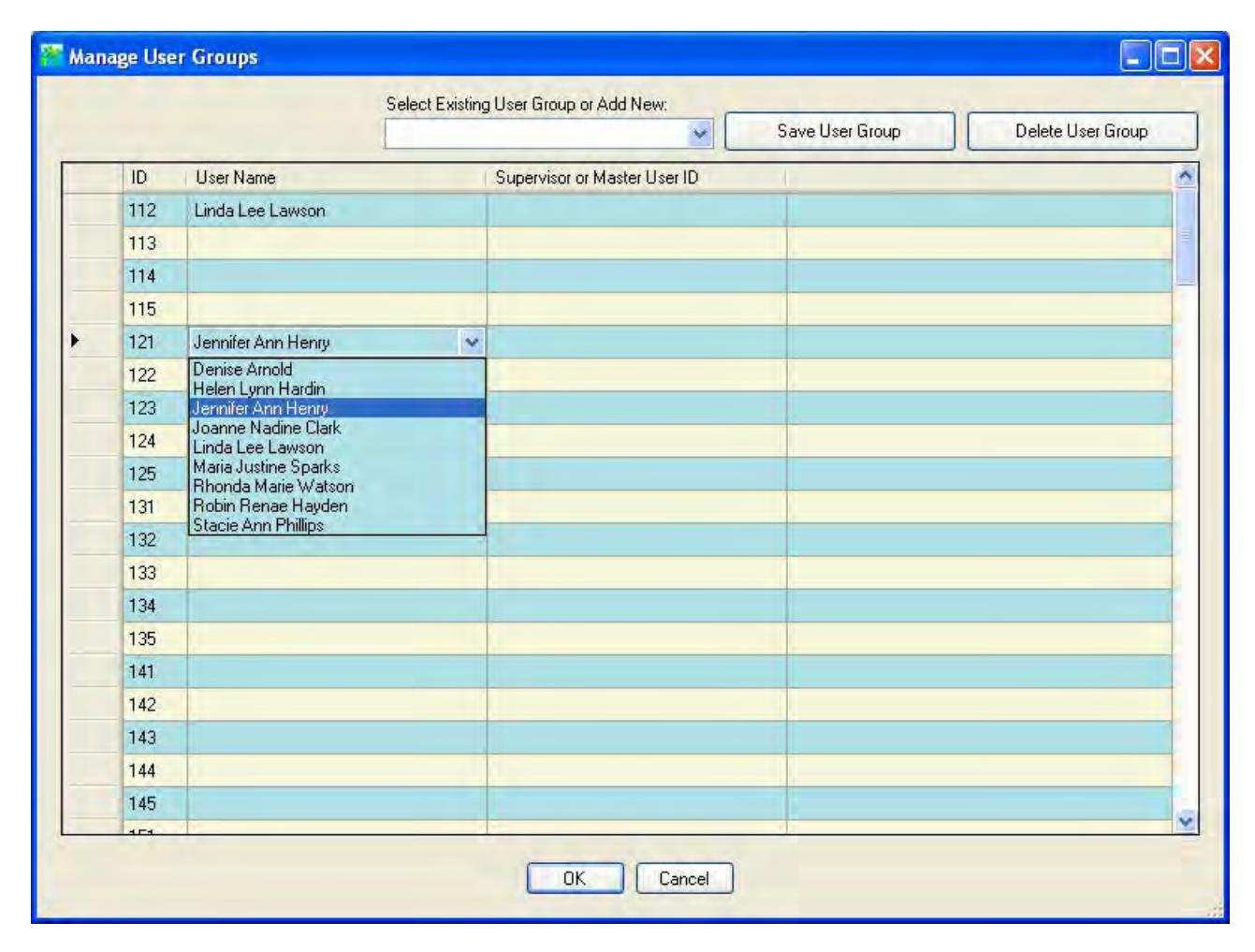This screenshot has width=1255, height=952.
Task: Click User Name cell in row 133
Action: 337,573
